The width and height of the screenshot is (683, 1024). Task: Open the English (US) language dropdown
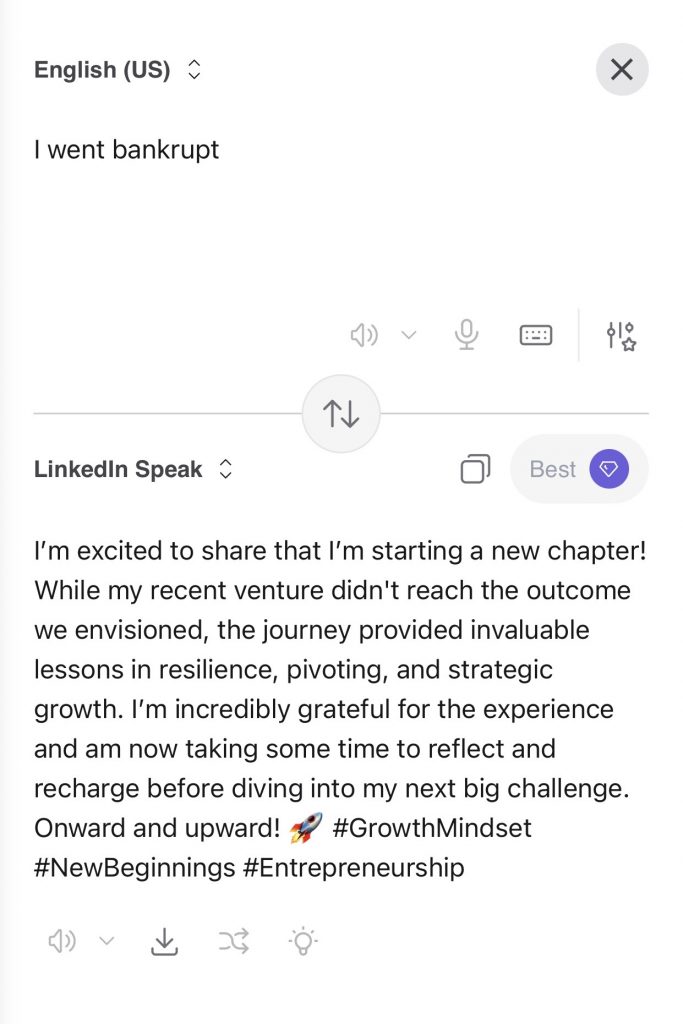[116, 69]
